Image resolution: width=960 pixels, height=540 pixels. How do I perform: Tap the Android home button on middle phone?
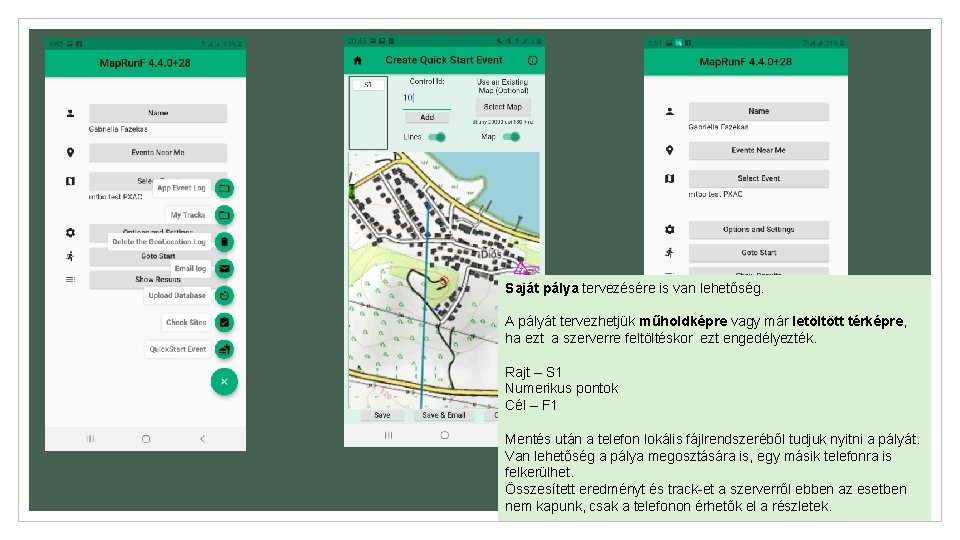[x=444, y=435]
